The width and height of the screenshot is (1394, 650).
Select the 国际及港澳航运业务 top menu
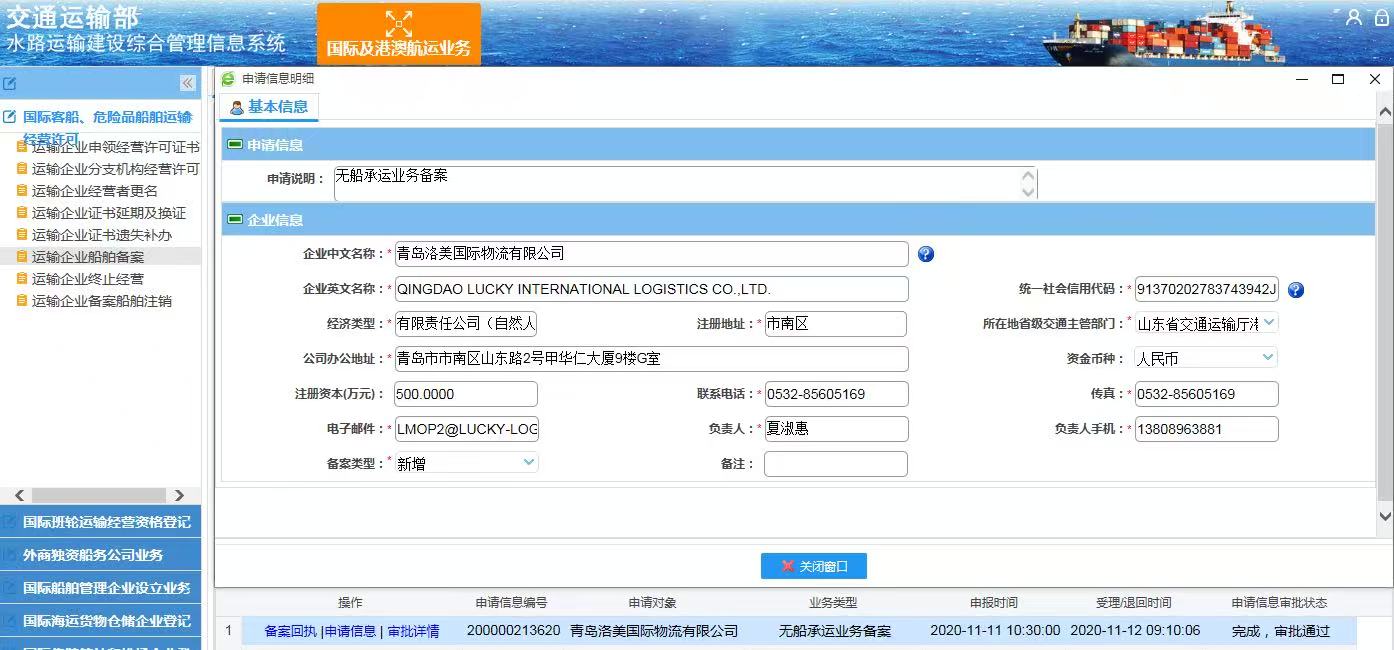(x=399, y=34)
